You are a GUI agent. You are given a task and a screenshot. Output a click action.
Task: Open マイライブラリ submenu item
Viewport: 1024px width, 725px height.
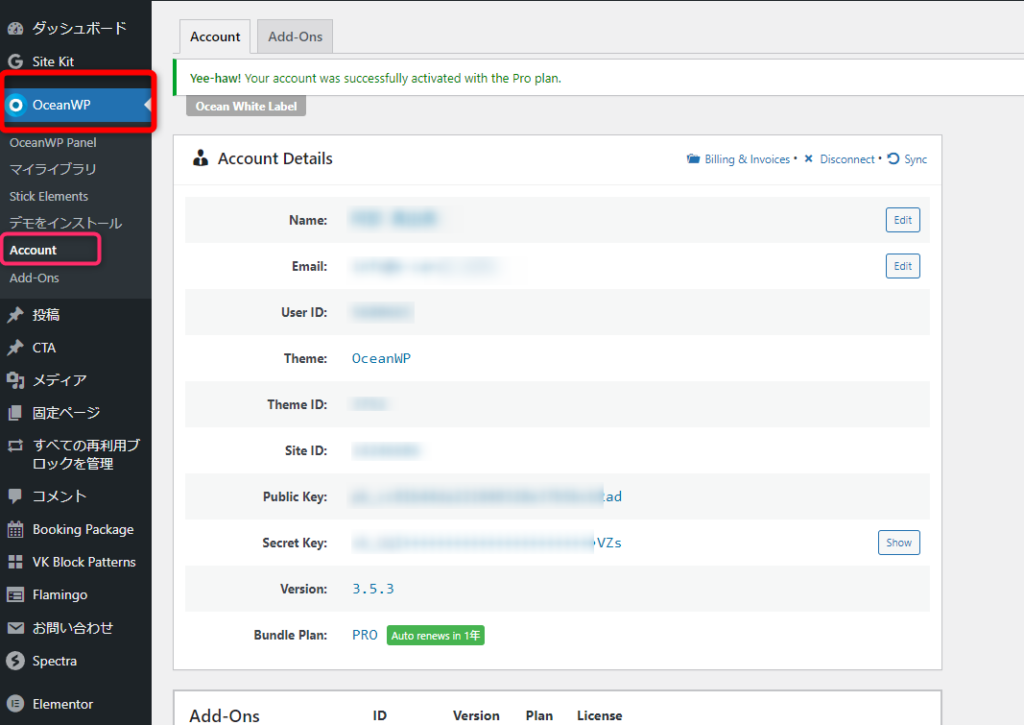53,169
